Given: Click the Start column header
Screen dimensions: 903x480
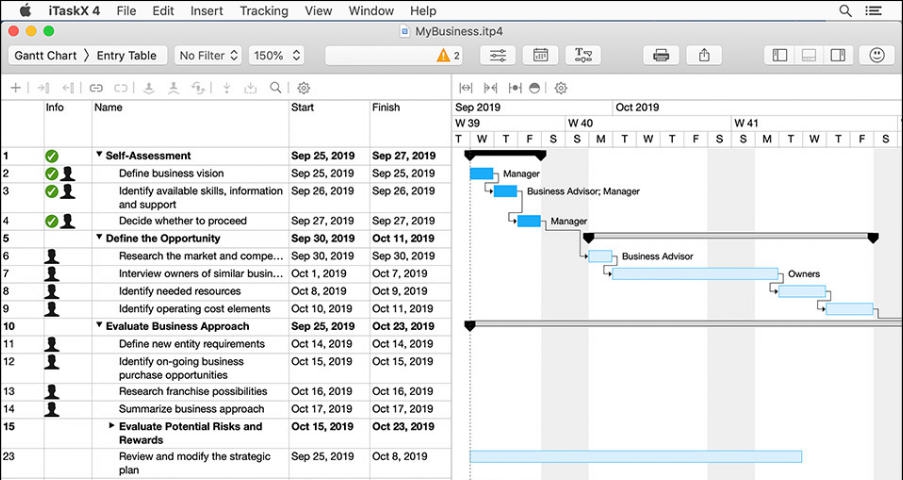Looking at the screenshot, I should [329, 123].
